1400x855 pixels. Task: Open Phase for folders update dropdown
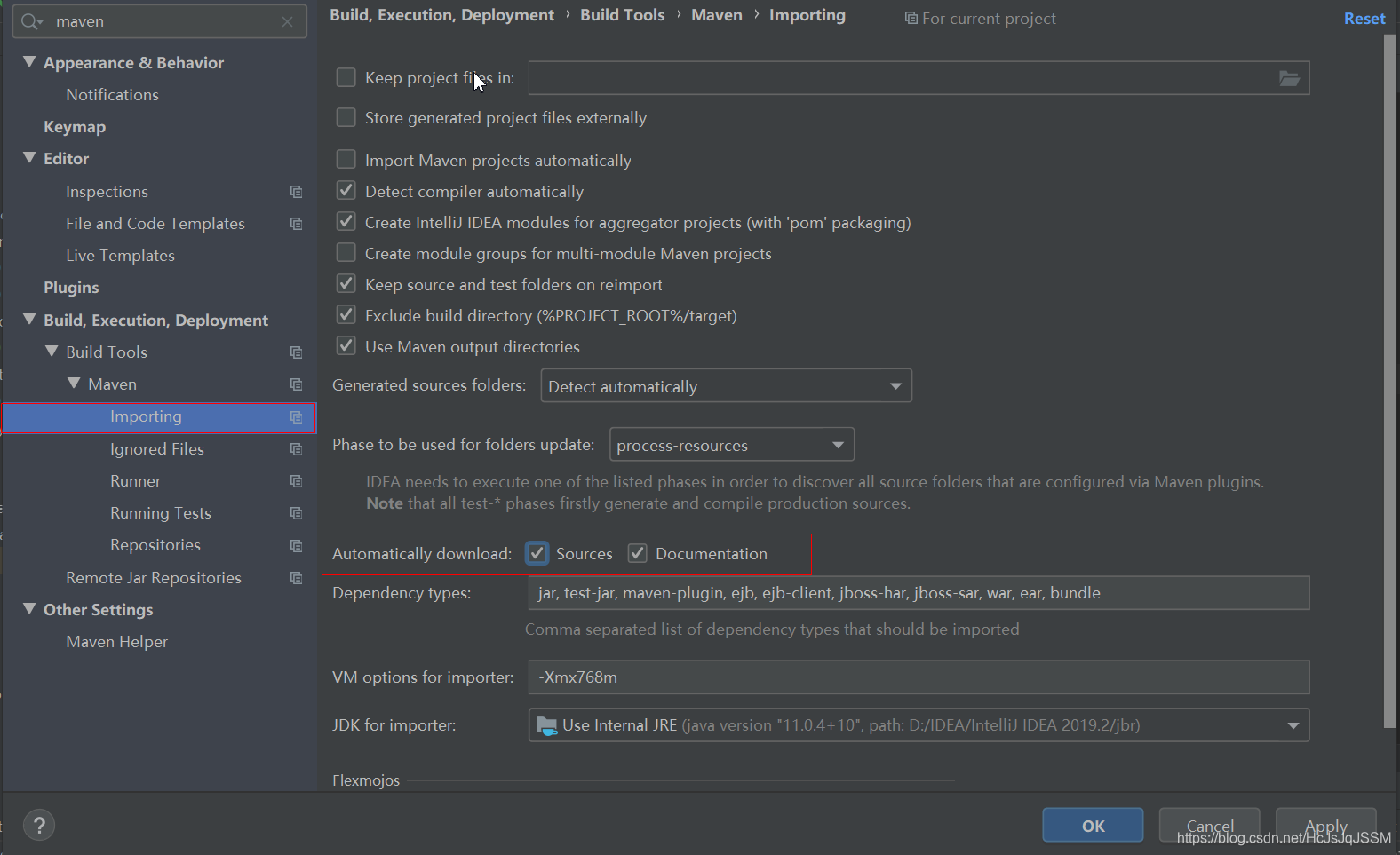732,445
